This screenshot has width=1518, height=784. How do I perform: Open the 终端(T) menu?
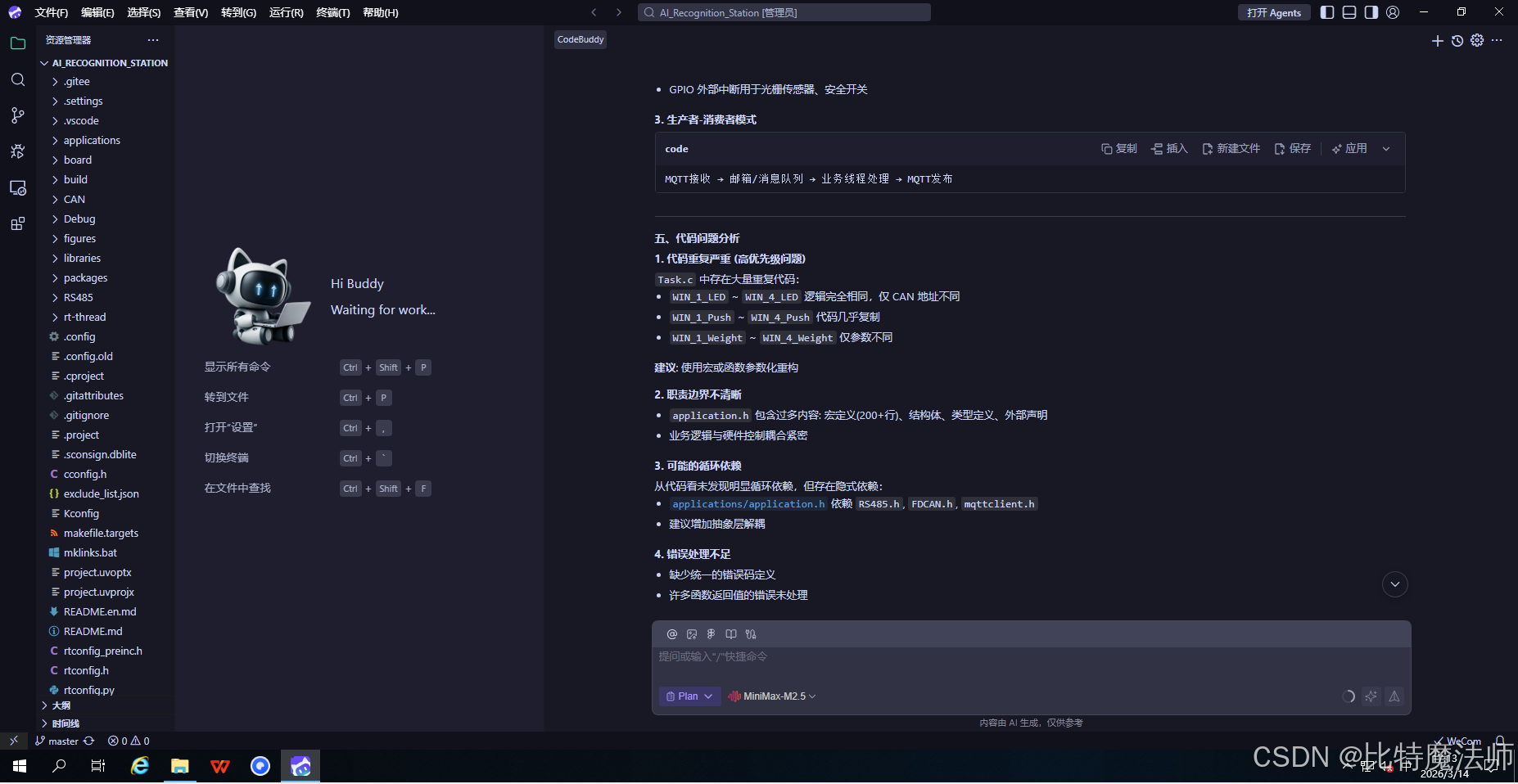point(332,12)
